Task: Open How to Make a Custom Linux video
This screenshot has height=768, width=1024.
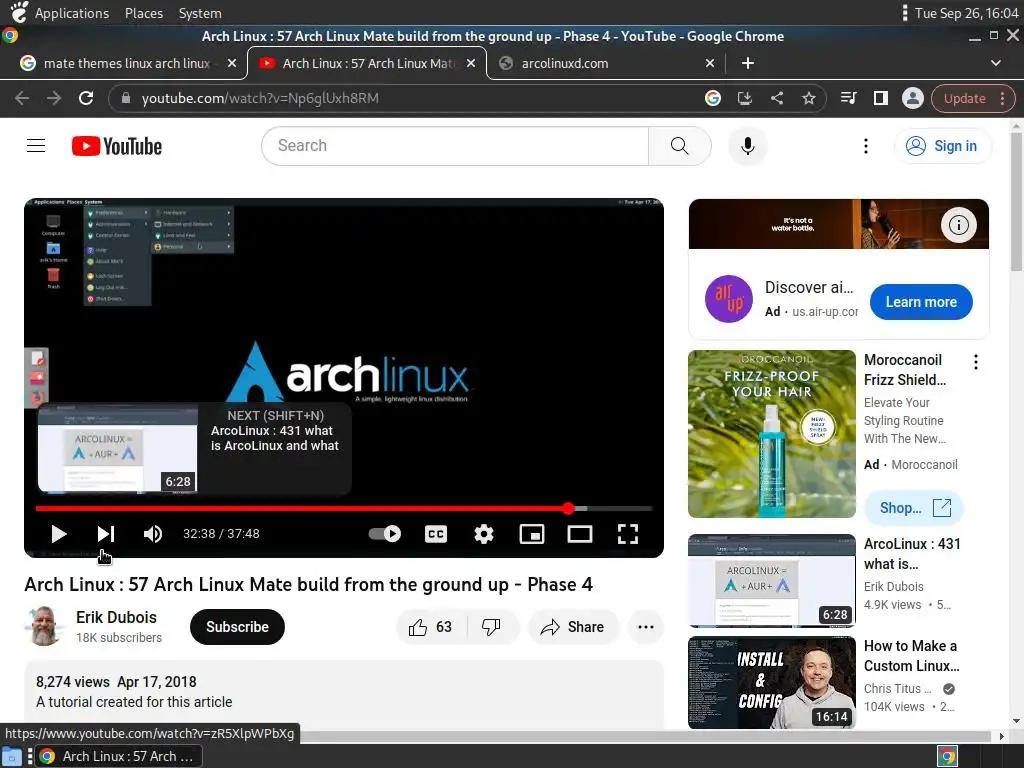Action: (912, 656)
